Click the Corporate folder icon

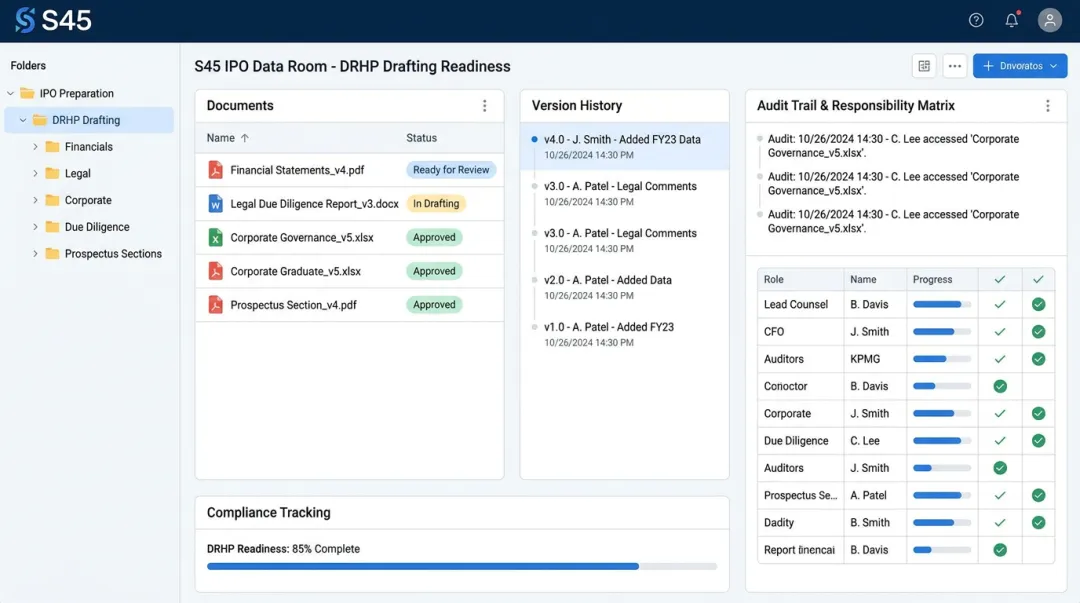(52, 200)
